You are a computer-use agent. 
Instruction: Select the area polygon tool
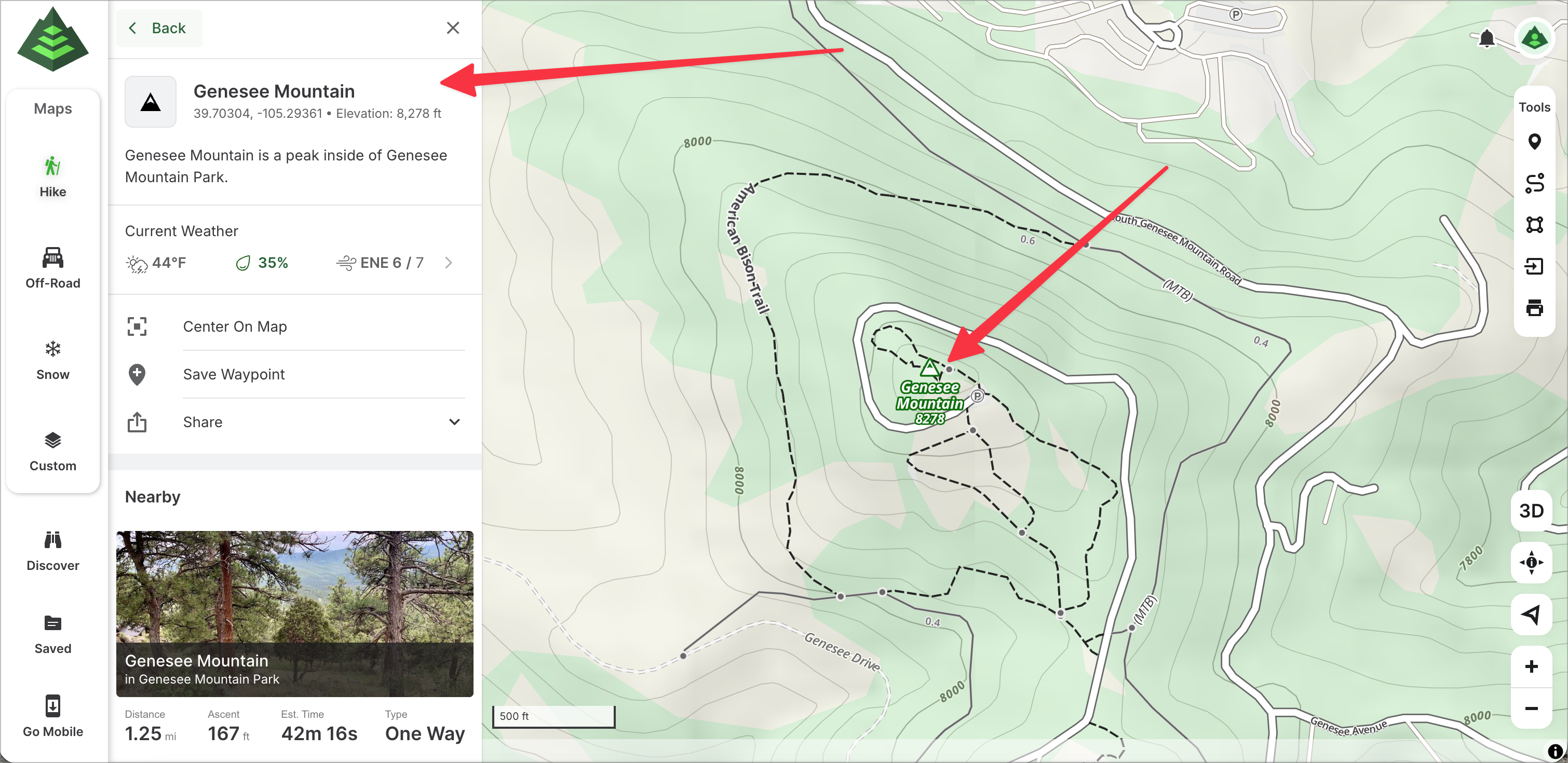pyautogui.click(x=1534, y=225)
